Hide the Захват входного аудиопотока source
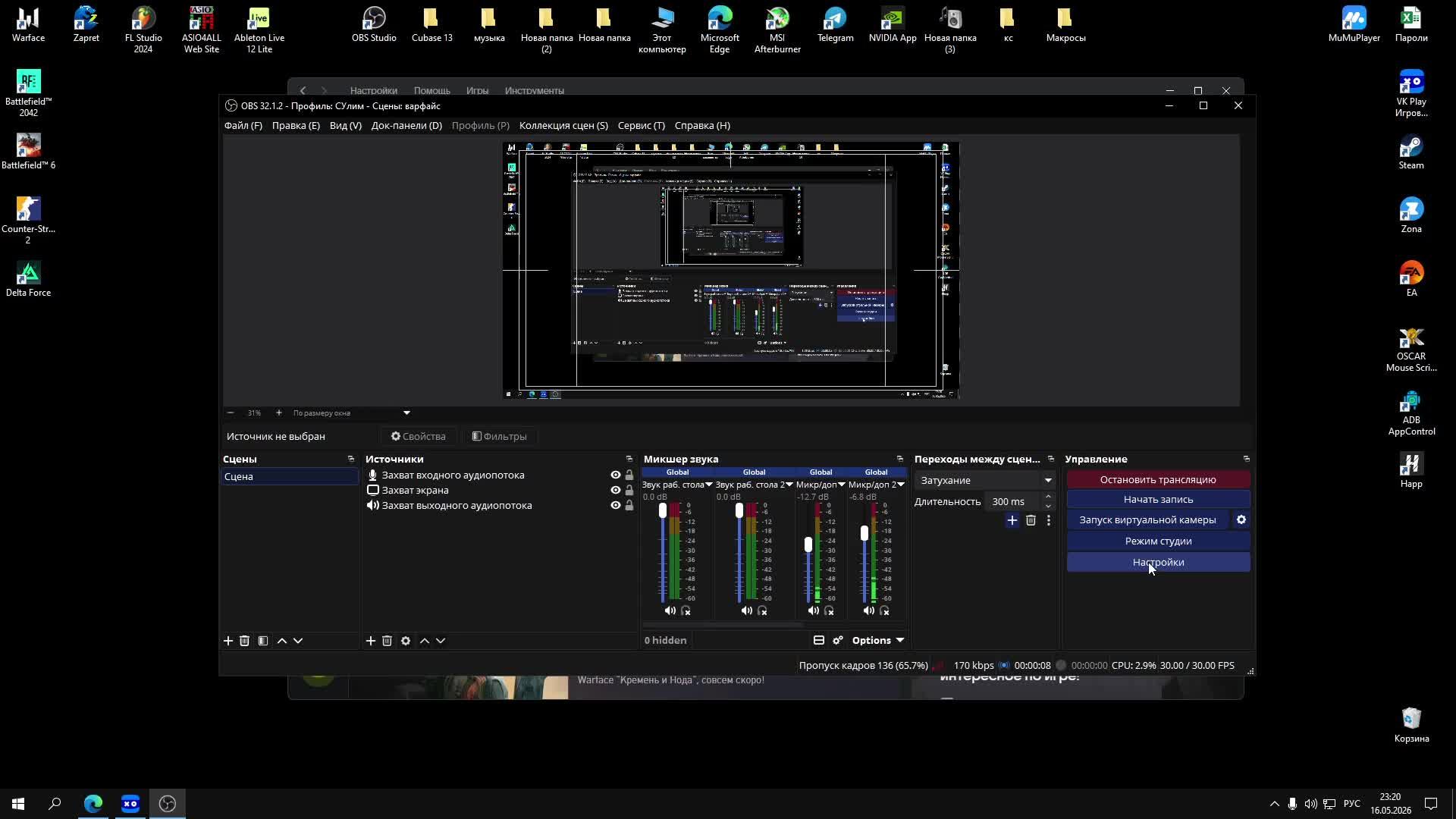Screen dimensions: 1456x819 (616, 475)
